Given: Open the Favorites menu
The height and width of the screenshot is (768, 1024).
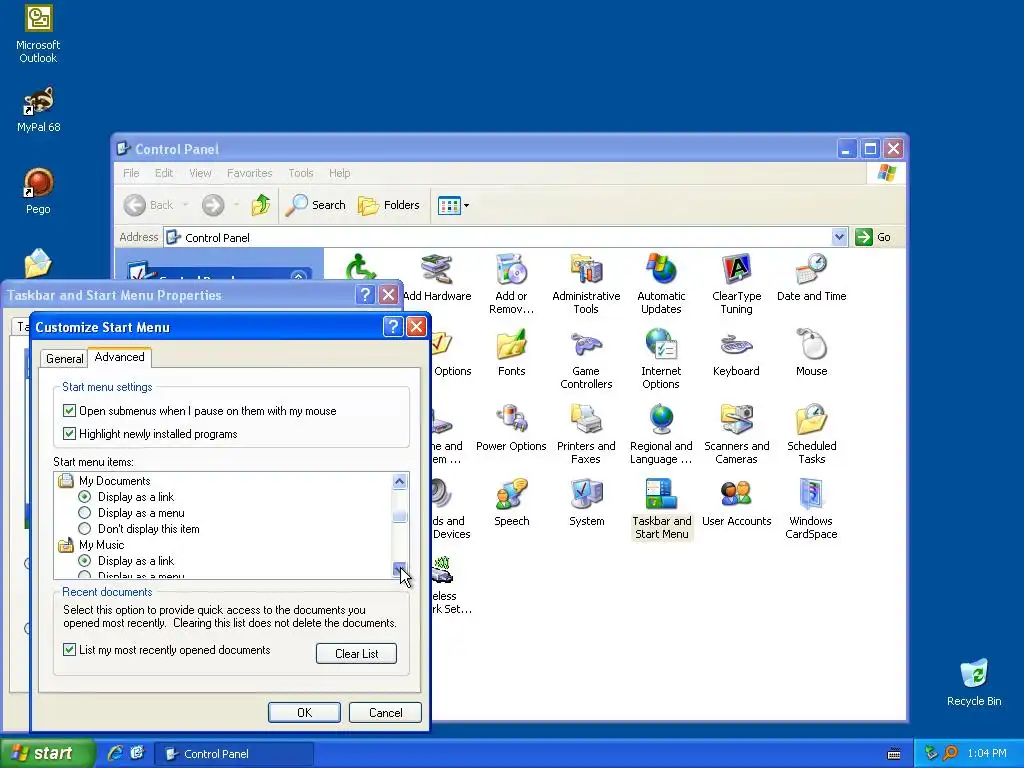Looking at the screenshot, I should pos(249,173).
